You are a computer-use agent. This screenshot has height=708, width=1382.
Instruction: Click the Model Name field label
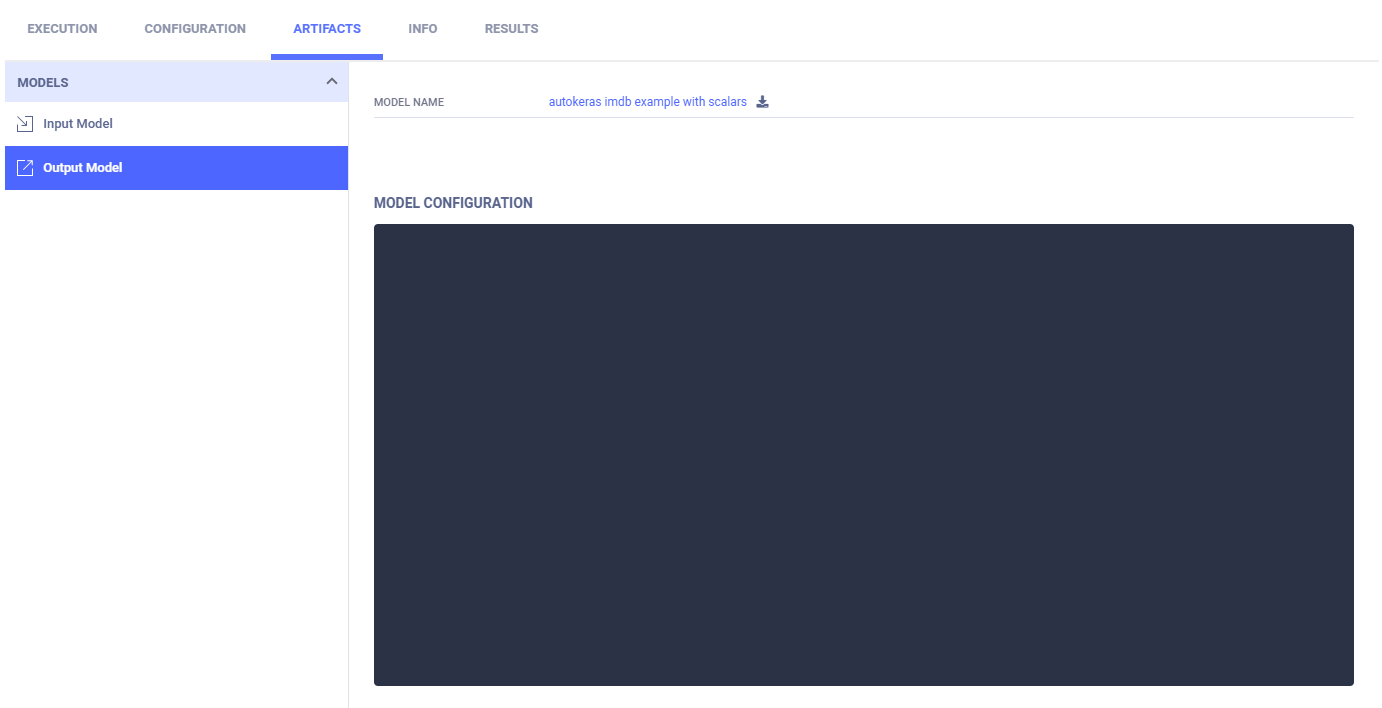tap(408, 103)
